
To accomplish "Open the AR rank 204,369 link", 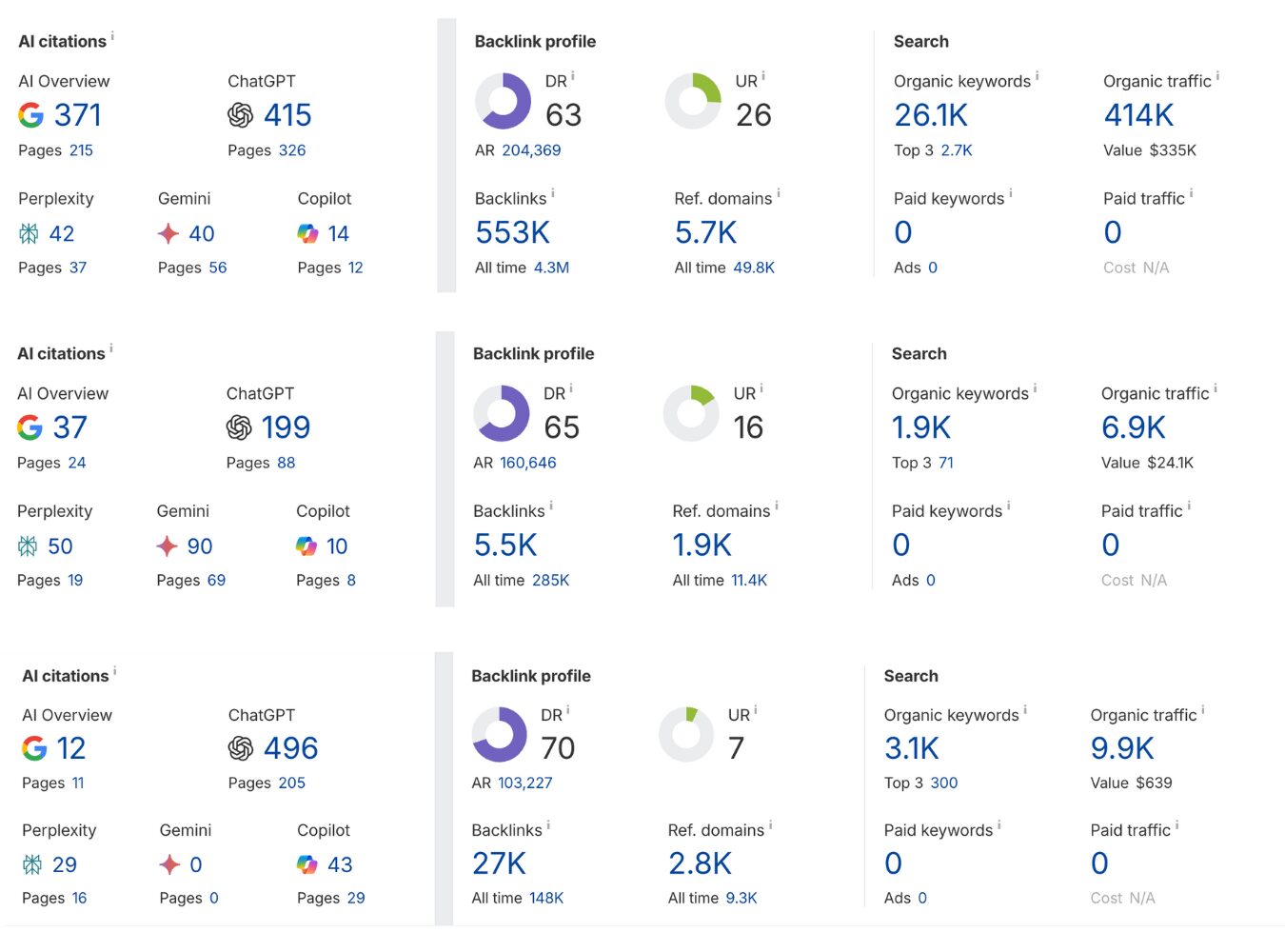I will [x=529, y=150].
